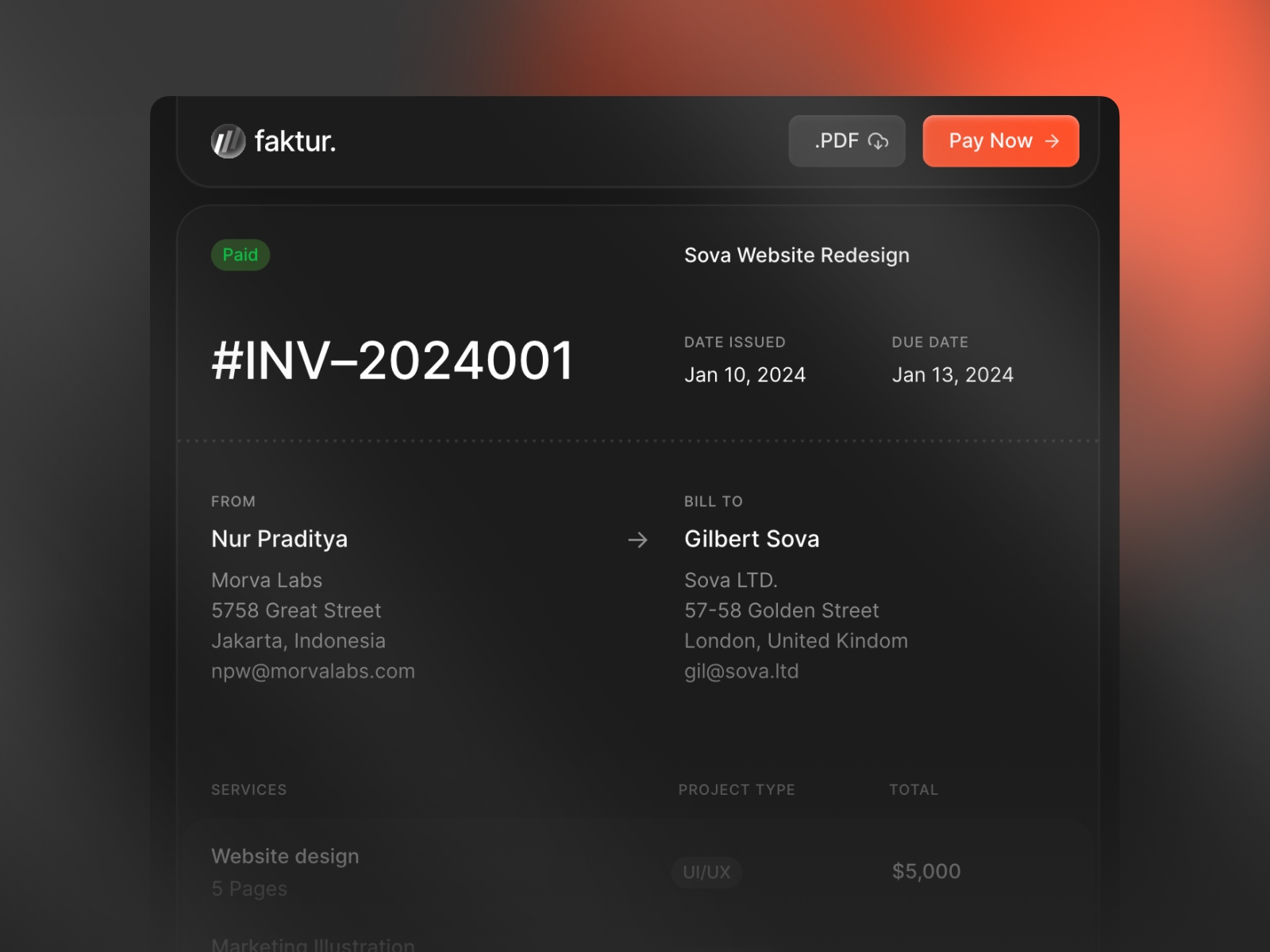Open email link gil@sova.ltd
This screenshot has height=952, width=1270.
741,670
